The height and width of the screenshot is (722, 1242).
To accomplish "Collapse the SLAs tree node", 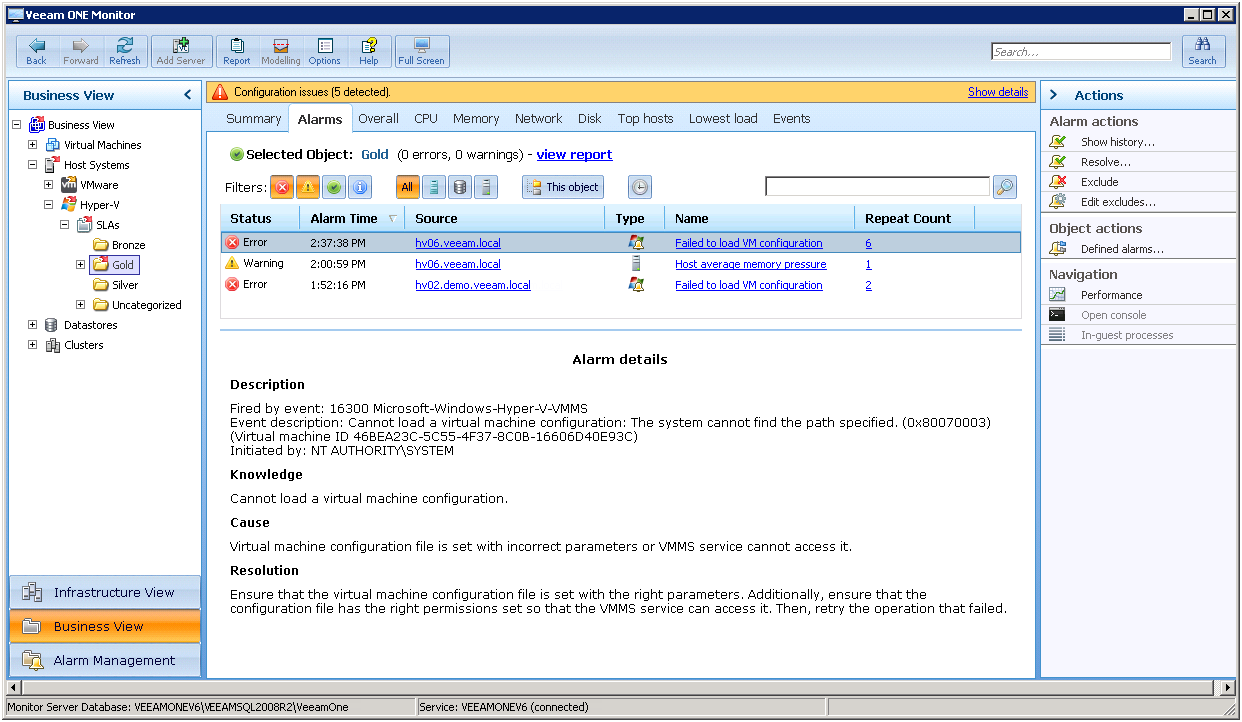I will (65, 225).
